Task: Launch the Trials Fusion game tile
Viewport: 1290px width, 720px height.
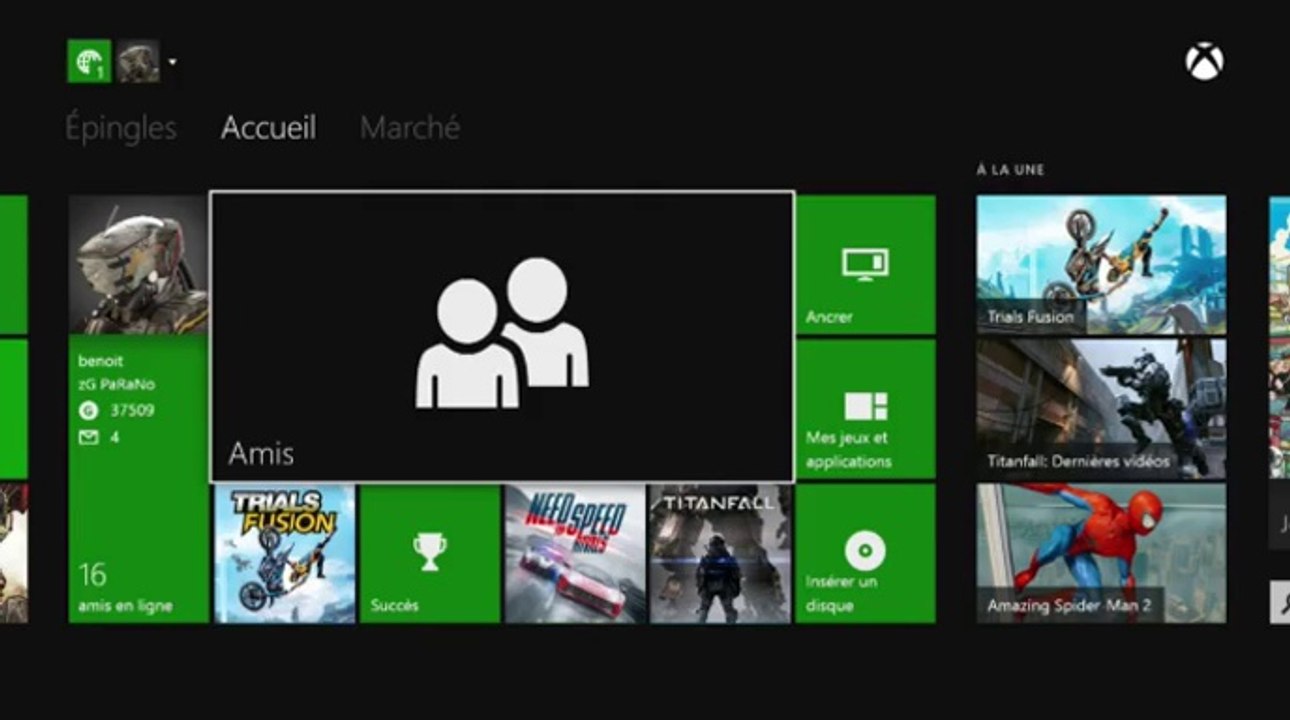Action: (x=284, y=554)
